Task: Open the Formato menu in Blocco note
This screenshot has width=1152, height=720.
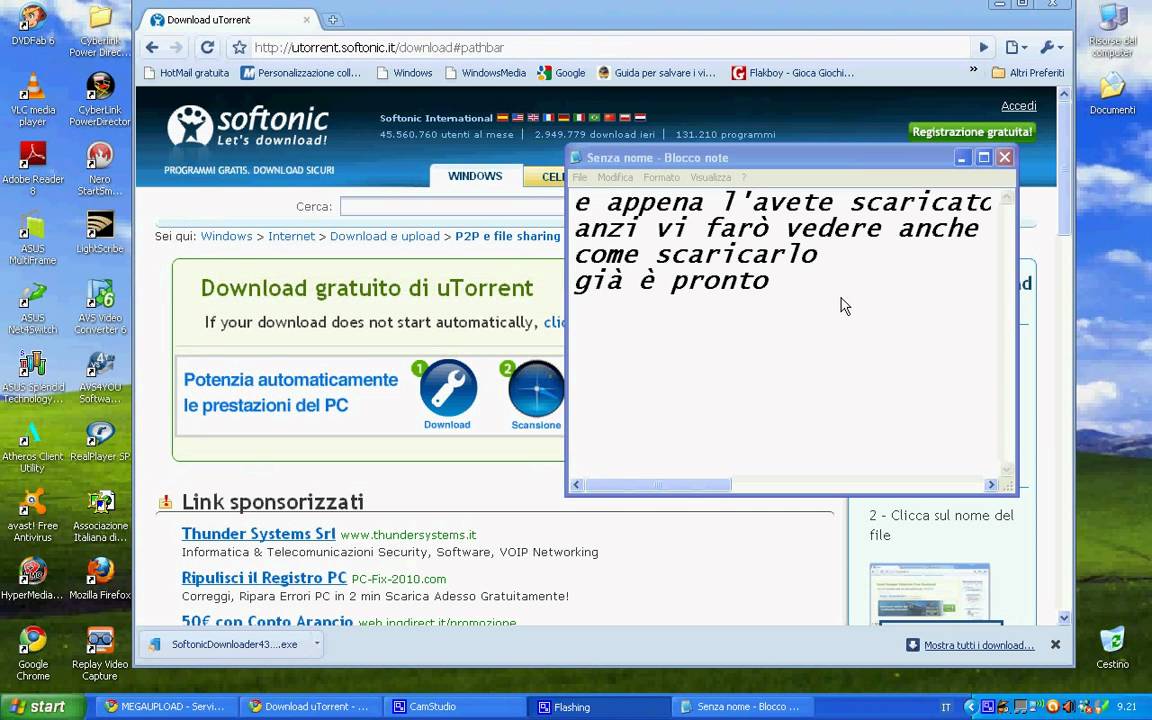Action: (x=661, y=177)
